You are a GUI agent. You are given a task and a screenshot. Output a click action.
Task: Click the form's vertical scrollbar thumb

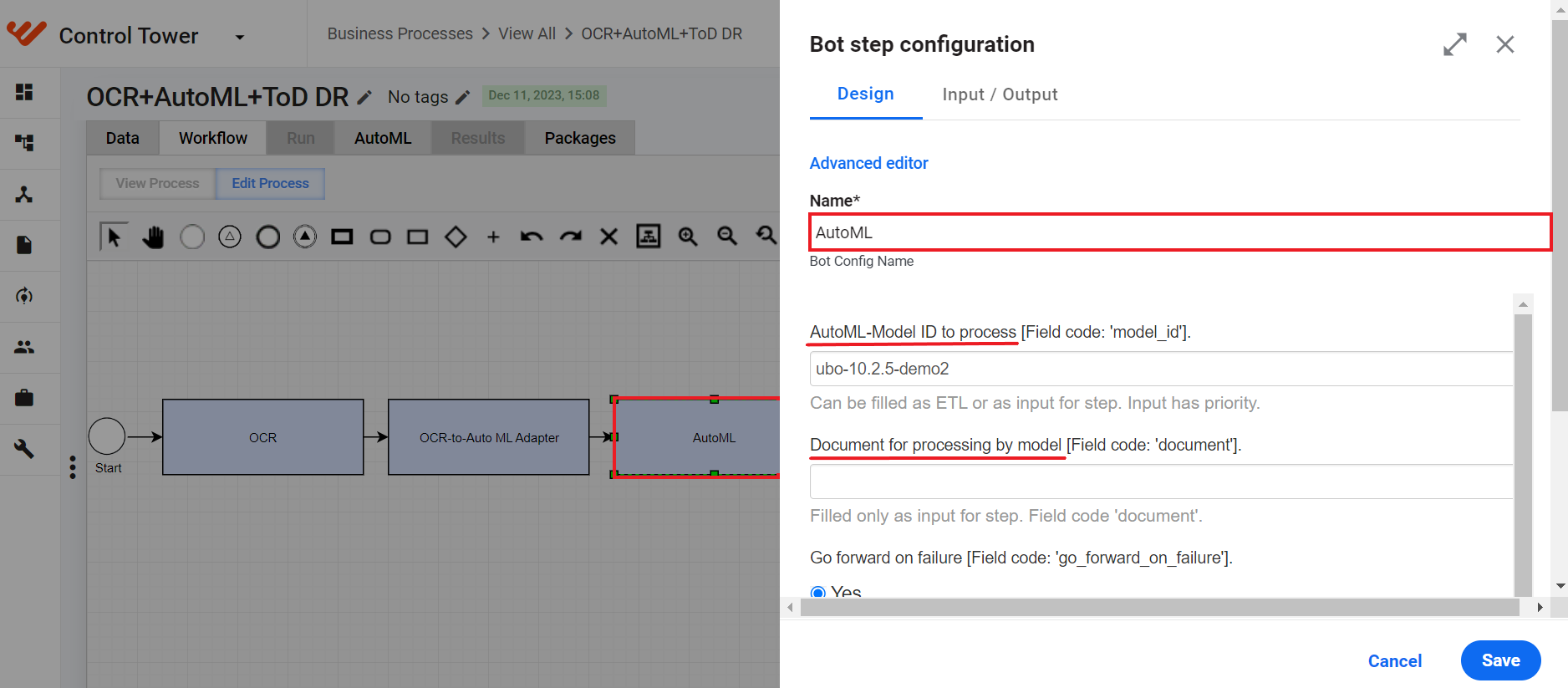click(x=1523, y=456)
